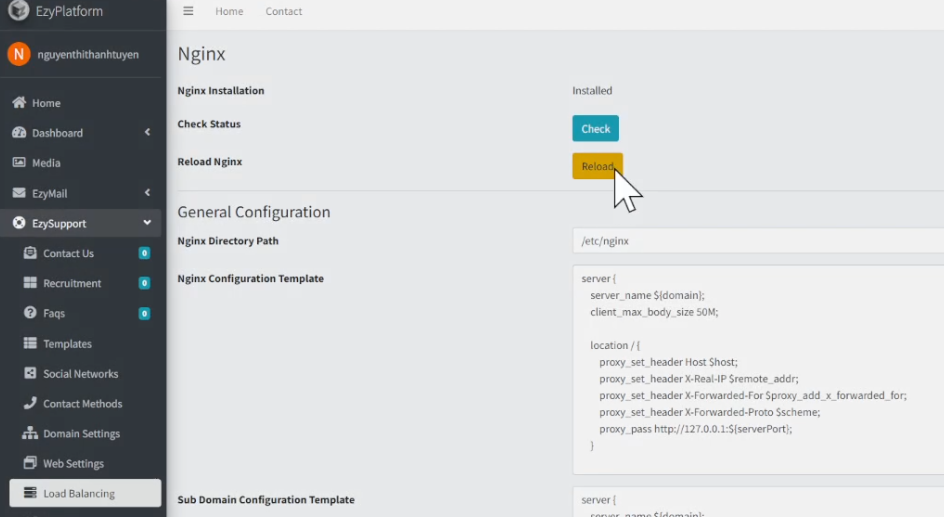Click the Media image icon in sidebar

[x=19, y=163]
